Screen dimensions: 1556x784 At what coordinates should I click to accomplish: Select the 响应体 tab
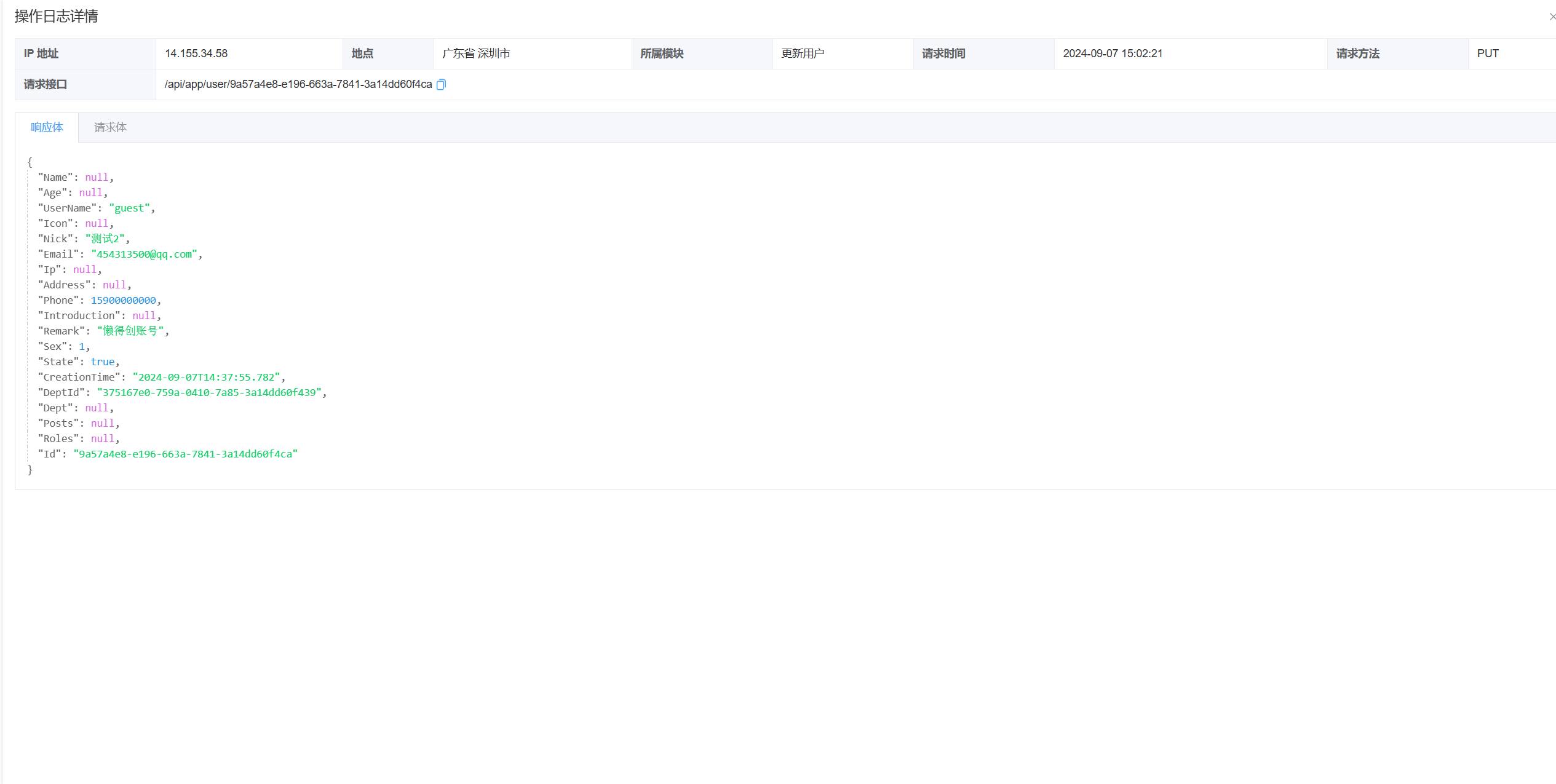coord(47,127)
